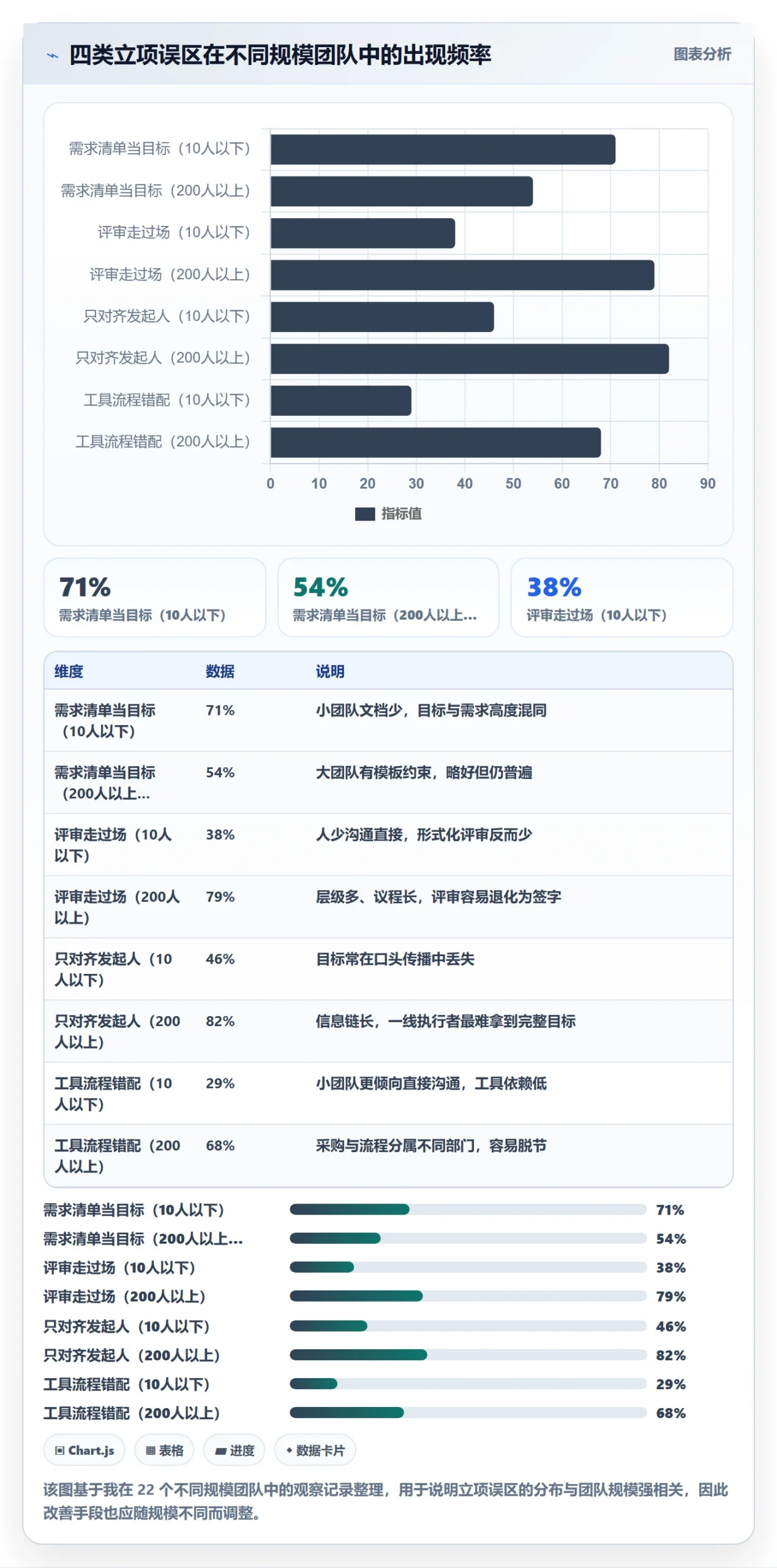Click the 54% data card
This screenshot has width=777, height=1568.
(x=388, y=597)
